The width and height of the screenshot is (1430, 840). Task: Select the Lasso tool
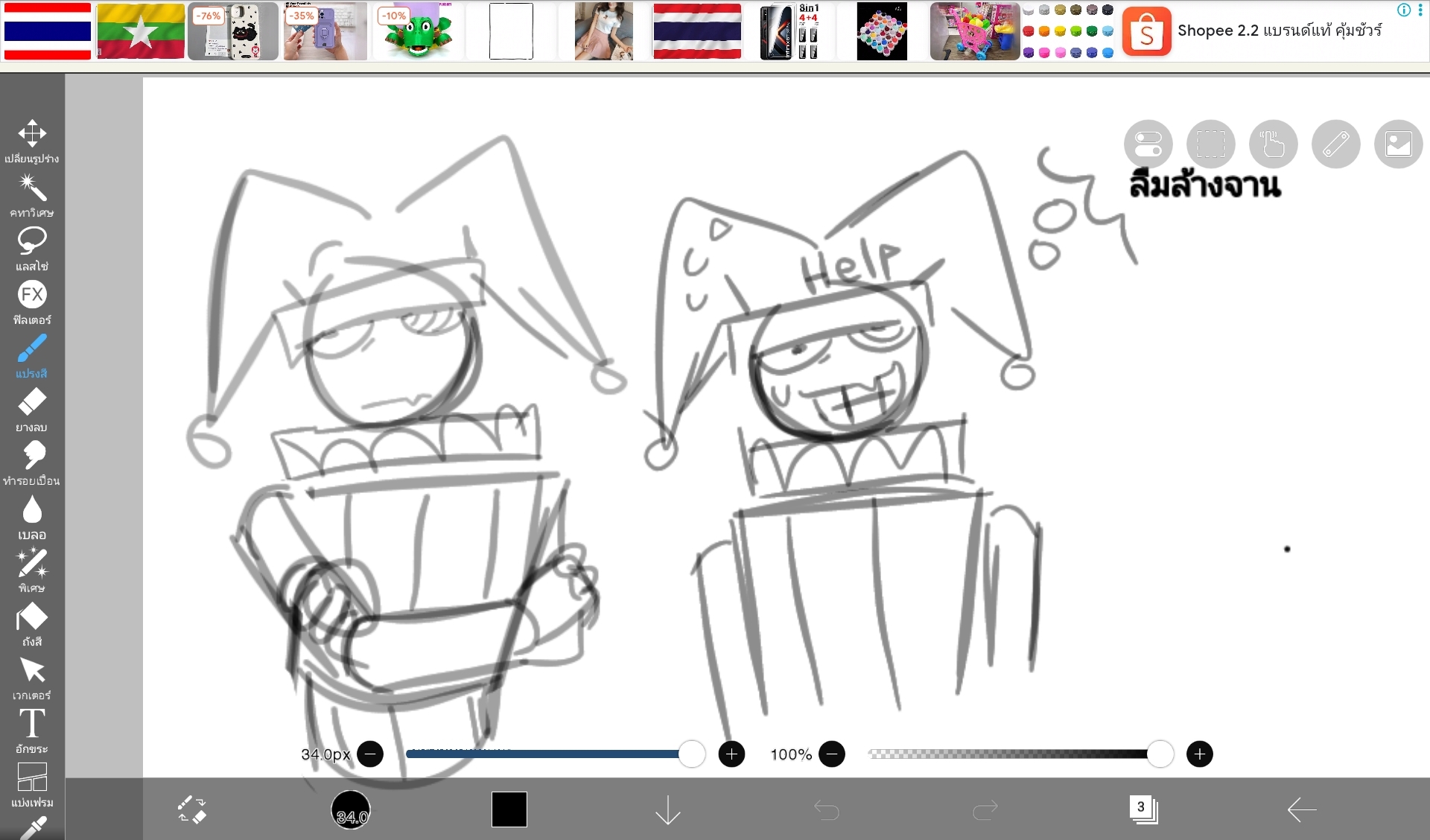pos(32,241)
